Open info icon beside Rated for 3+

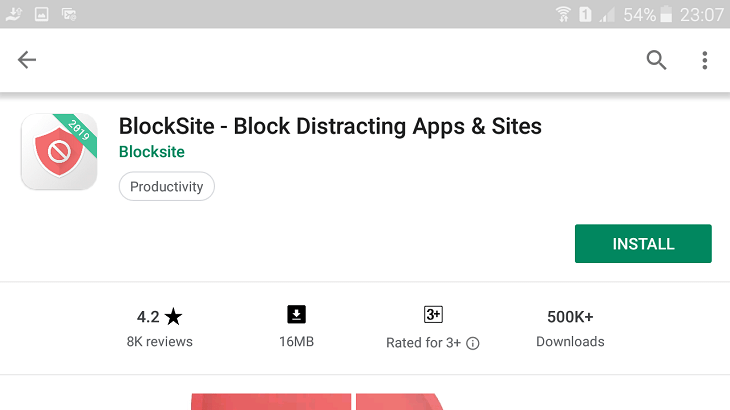coord(473,343)
